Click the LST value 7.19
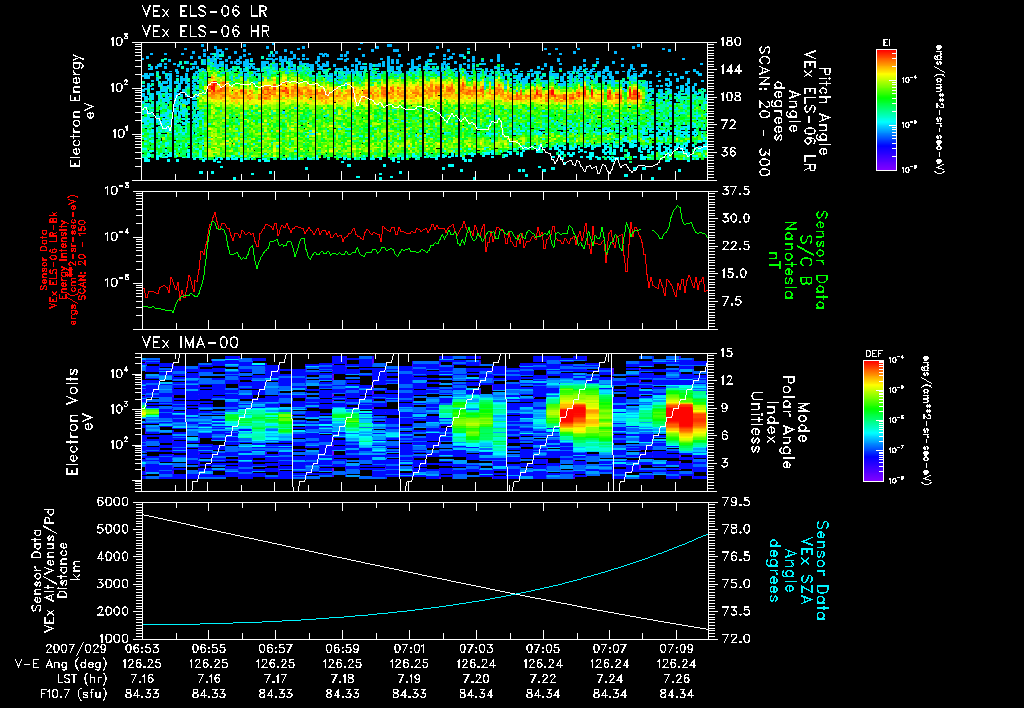The height and width of the screenshot is (708, 1024). tap(409, 679)
